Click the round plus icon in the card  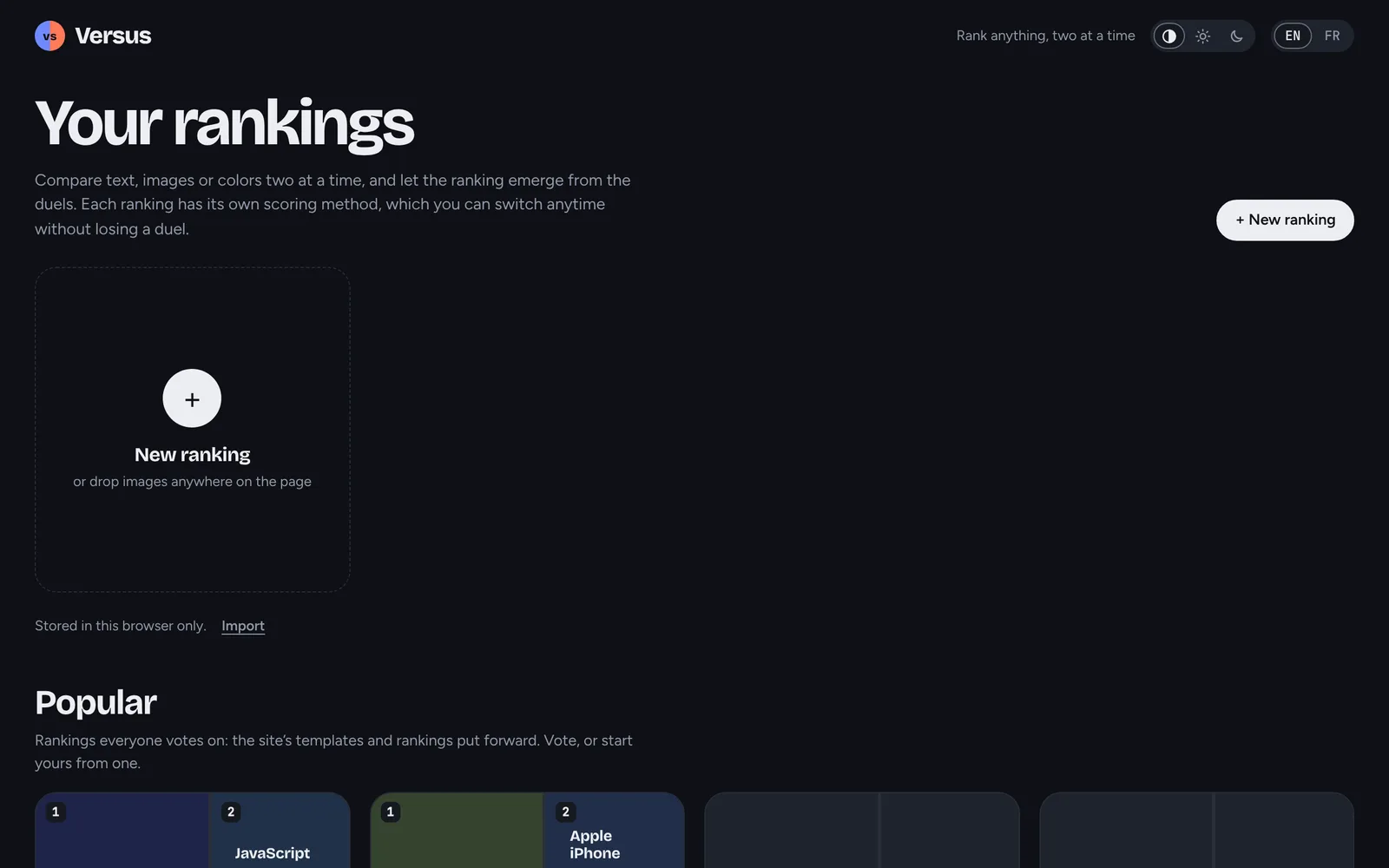coord(192,398)
